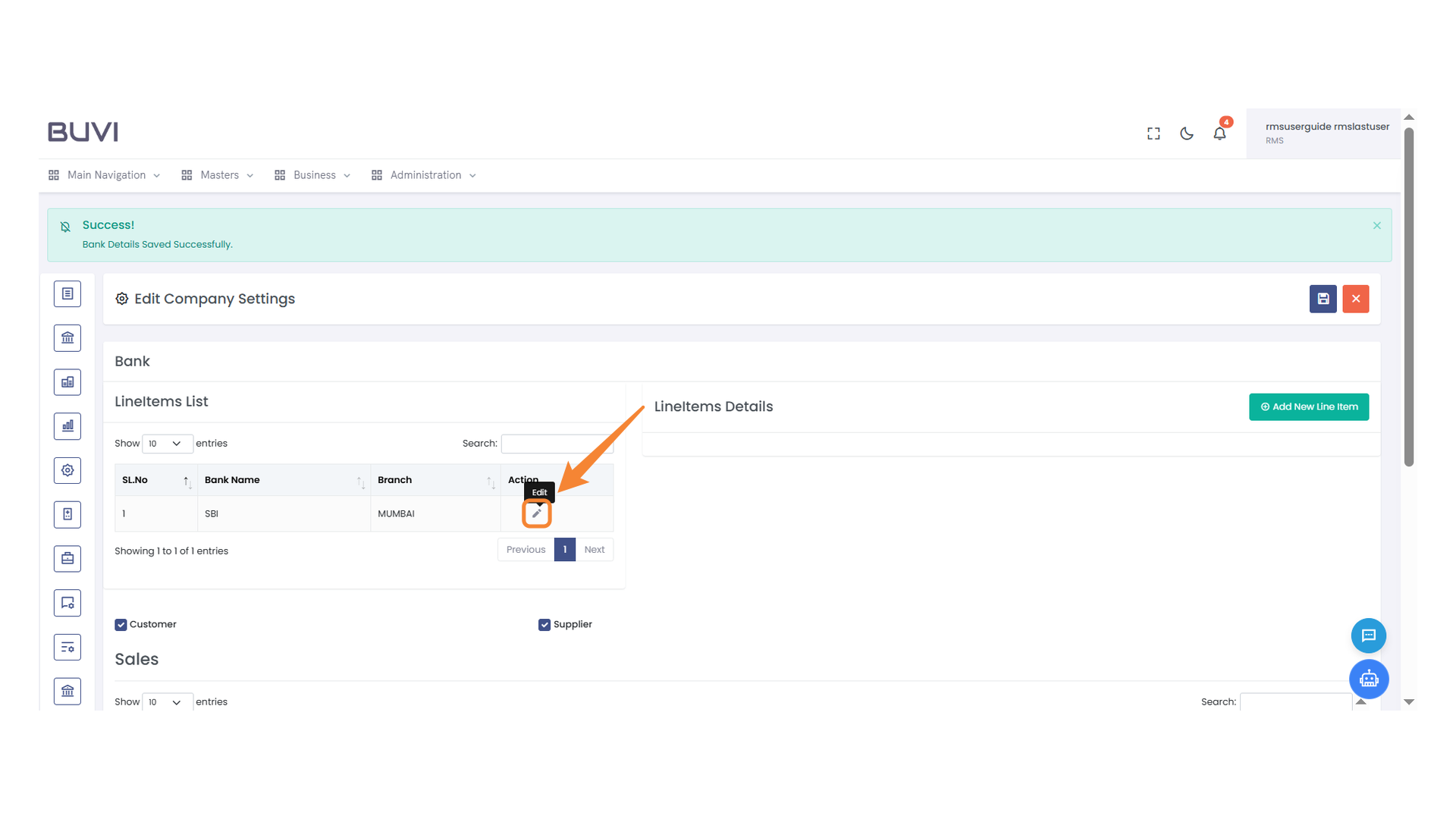Open the blue chat message icon
Image resolution: width=1456 pixels, height=819 pixels.
(1368, 635)
